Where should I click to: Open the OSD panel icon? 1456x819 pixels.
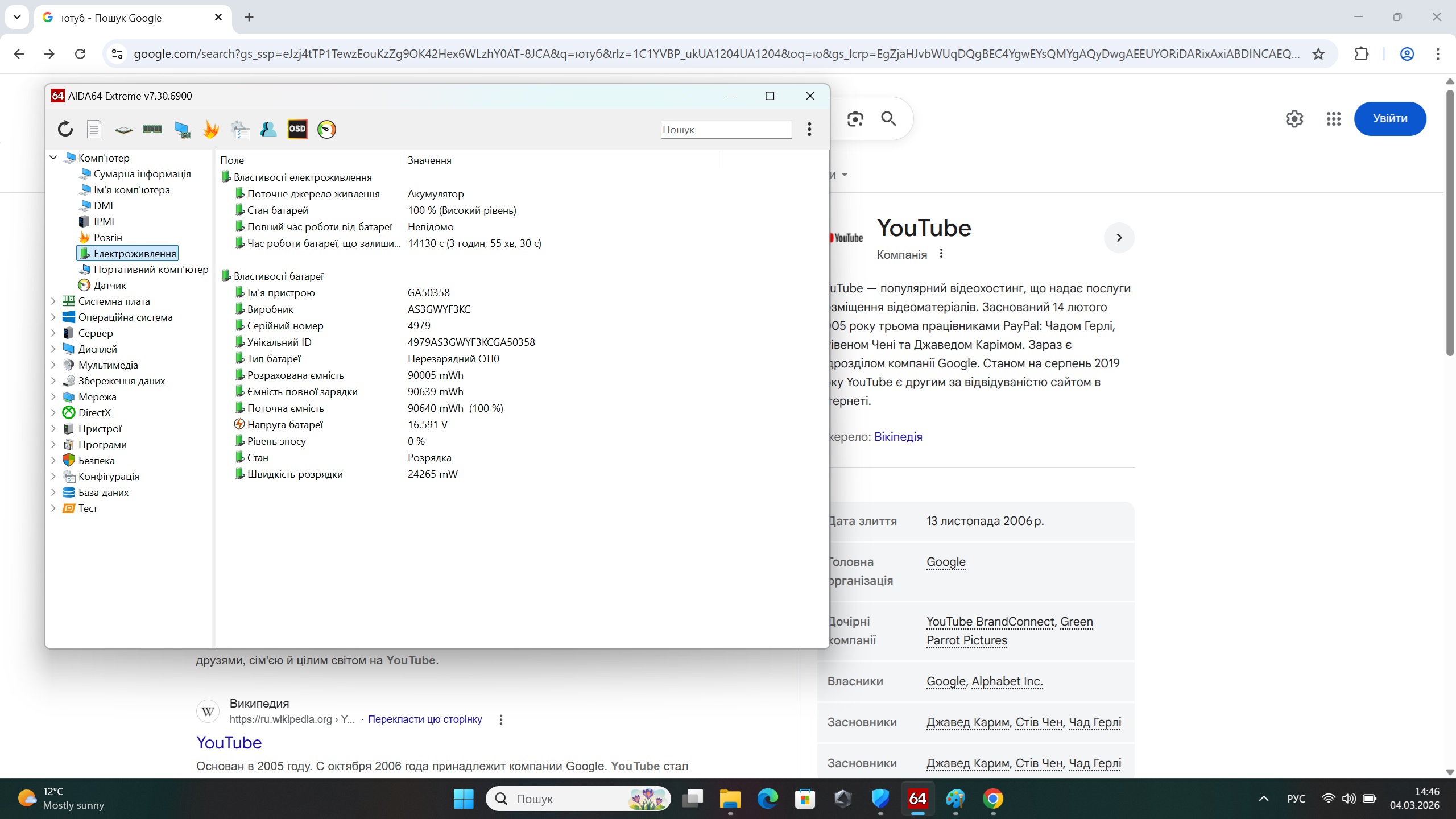pyautogui.click(x=297, y=129)
